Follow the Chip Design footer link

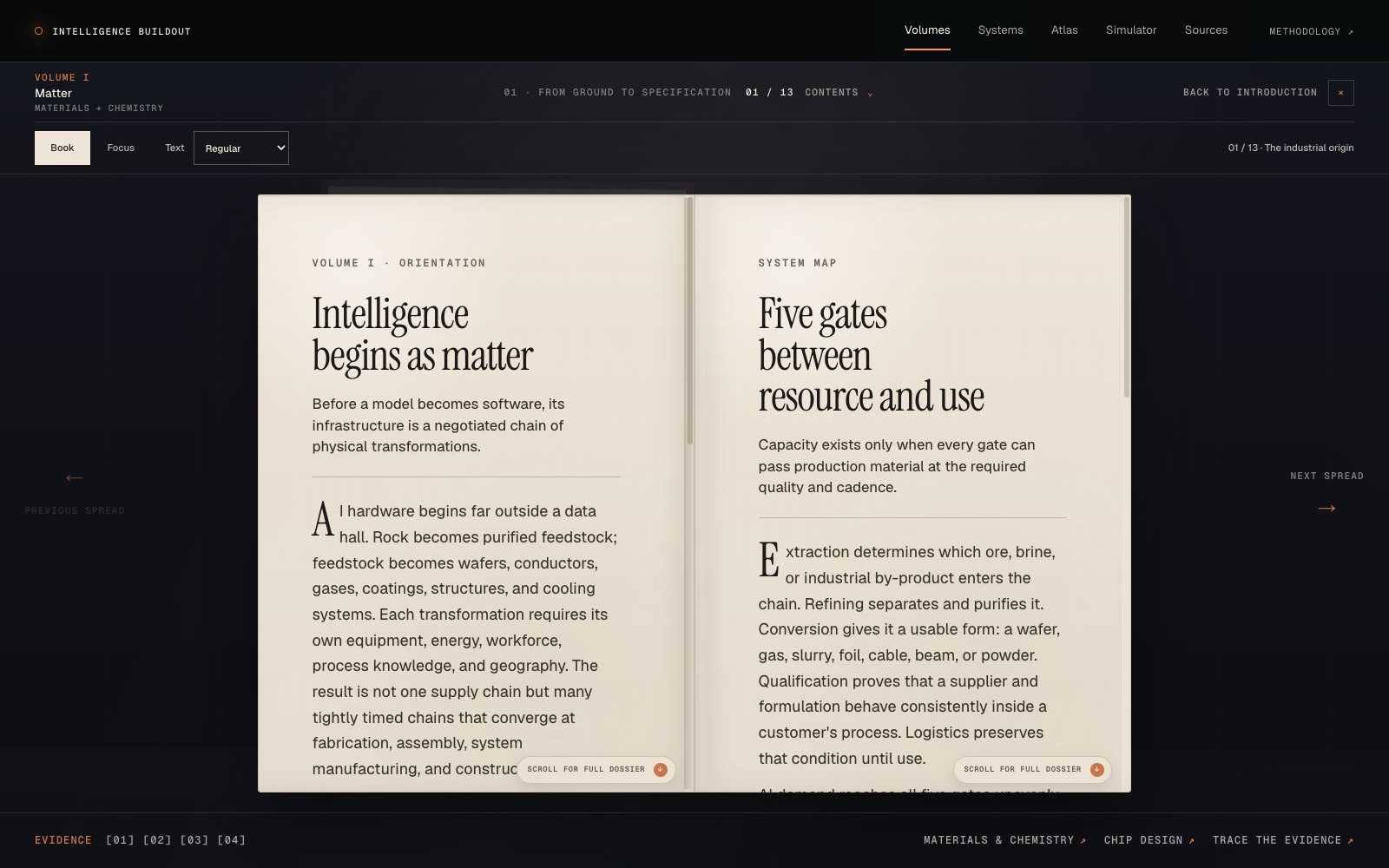pyautogui.click(x=1149, y=840)
